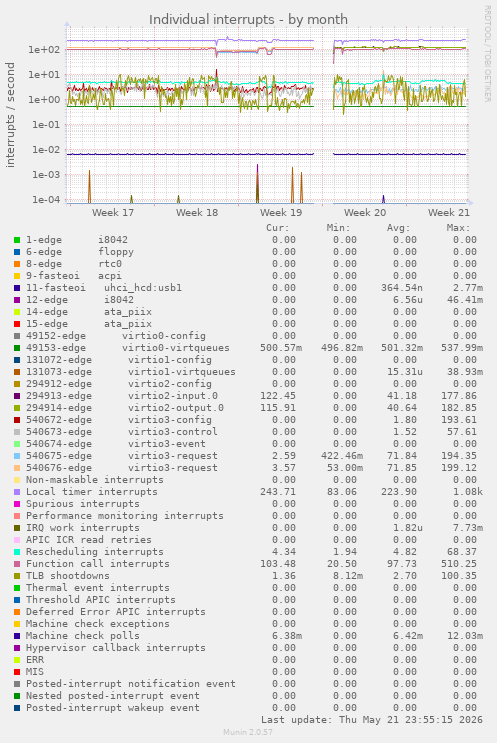Click the navy Machine check polls swatch
497x743 pixels.
[17, 636]
